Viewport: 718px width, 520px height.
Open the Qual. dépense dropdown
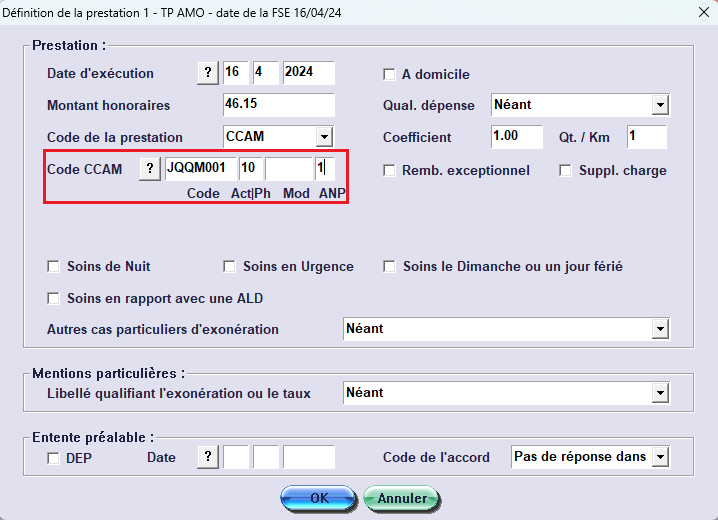(659, 105)
